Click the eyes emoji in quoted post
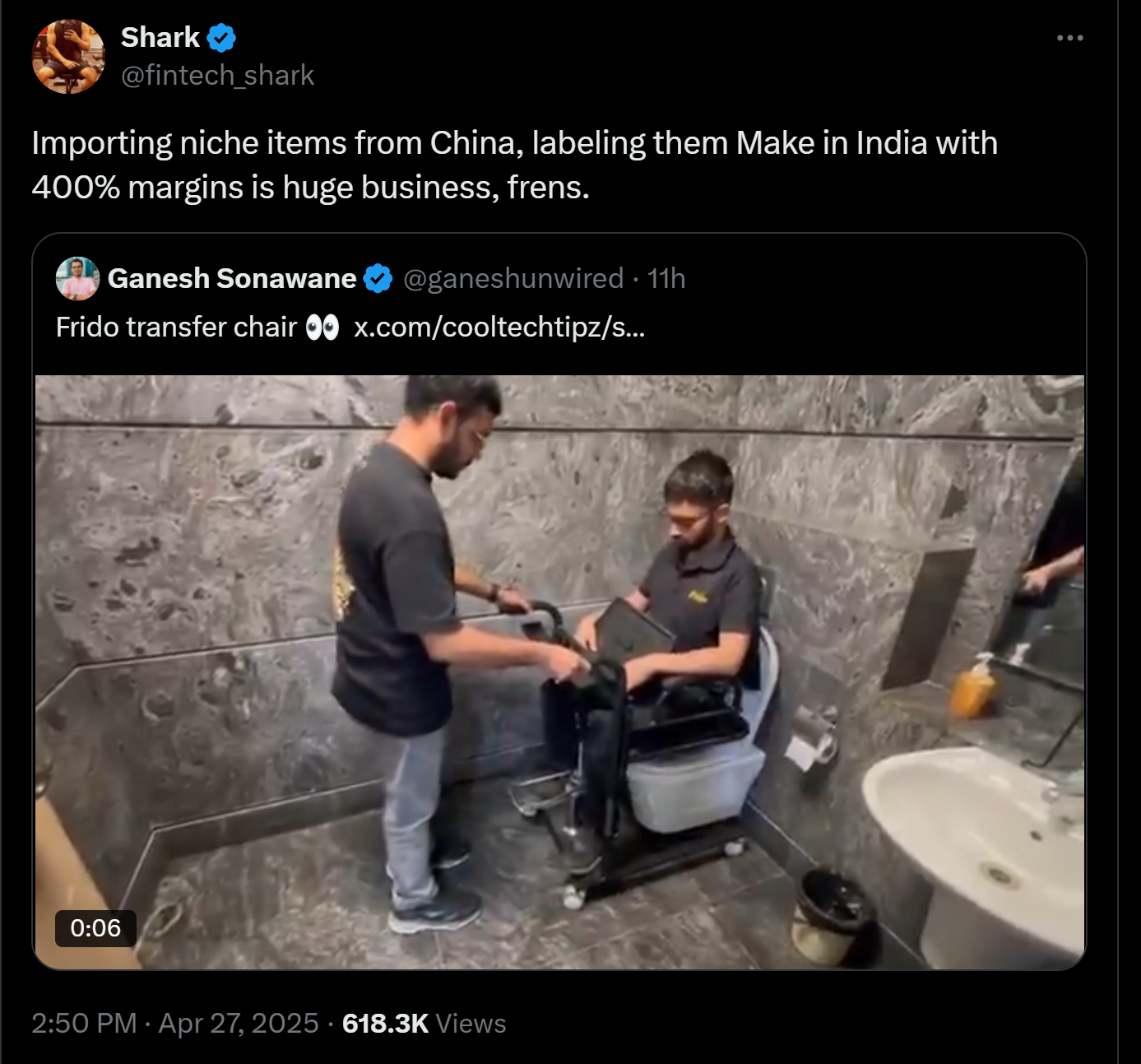 pos(322,328)
